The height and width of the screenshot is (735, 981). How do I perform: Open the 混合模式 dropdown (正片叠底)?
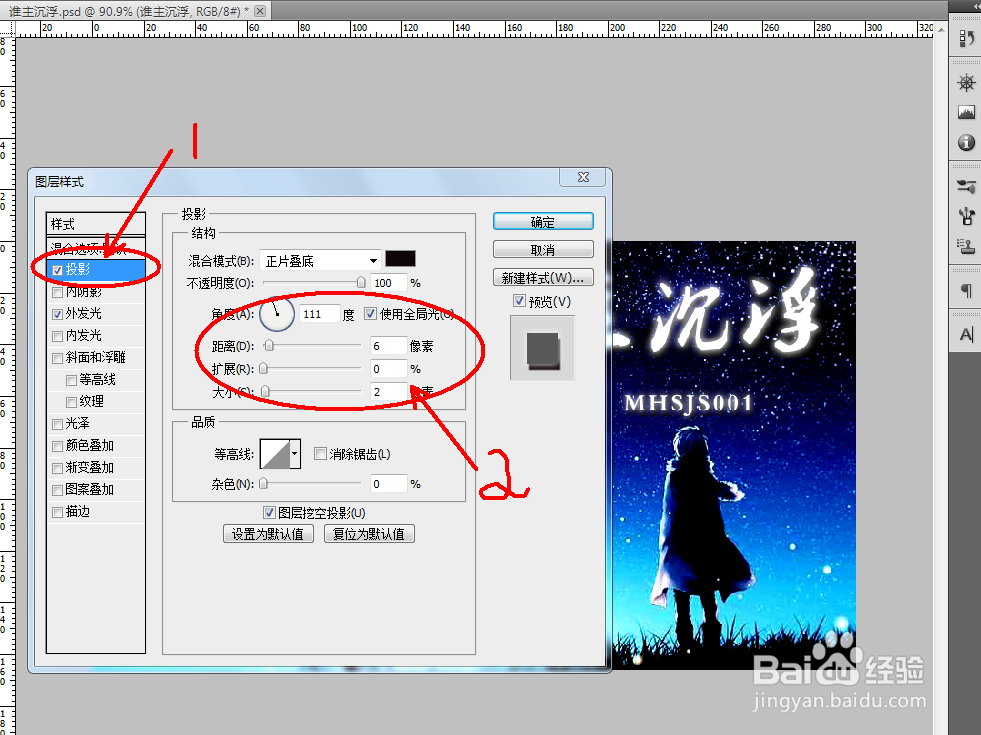pos(320,260)
